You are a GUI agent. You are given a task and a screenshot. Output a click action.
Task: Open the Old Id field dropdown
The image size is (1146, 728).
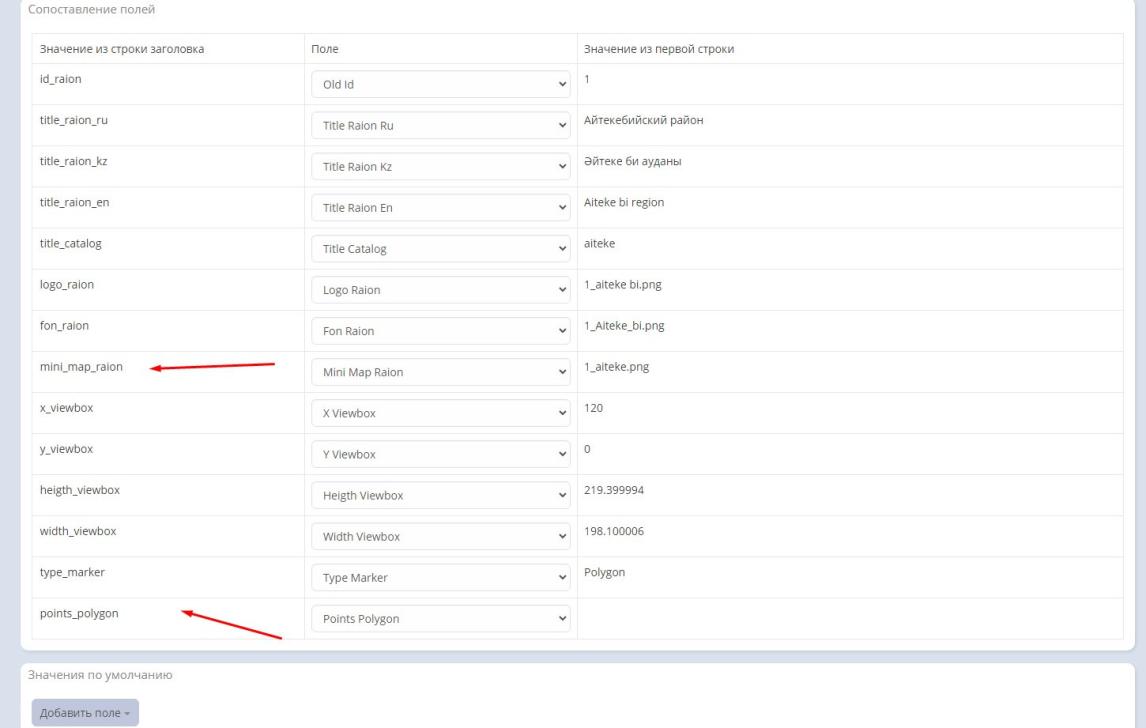440,85
